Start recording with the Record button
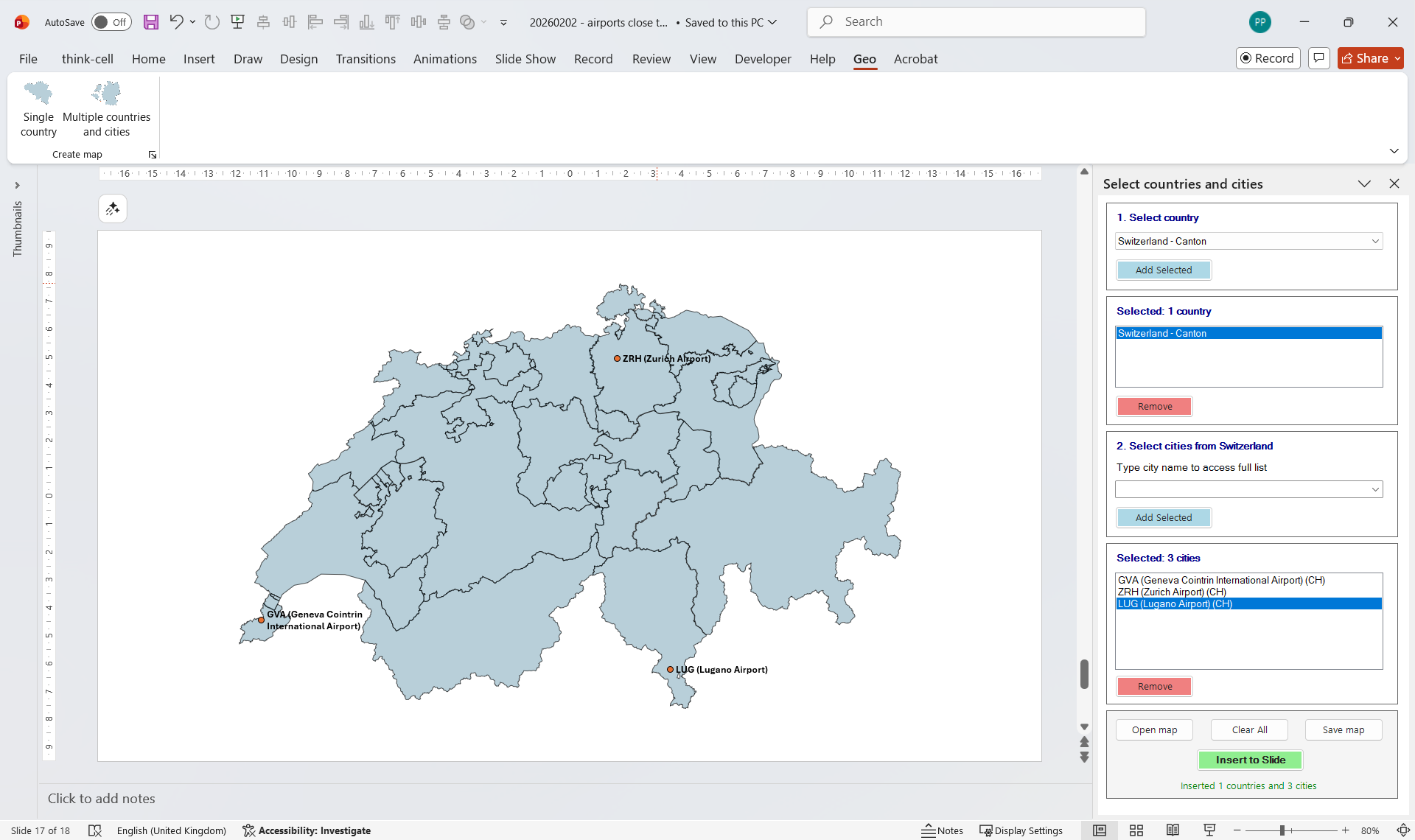 point(1268,58)
